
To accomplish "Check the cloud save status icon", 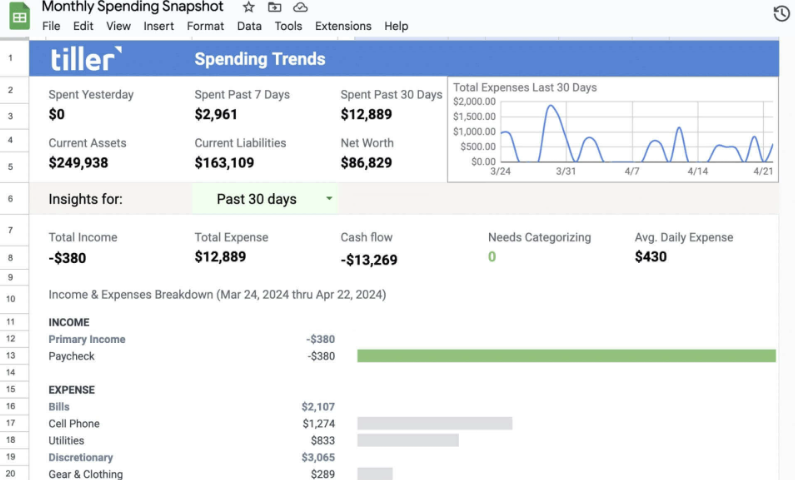I will [x=300, y=7].
